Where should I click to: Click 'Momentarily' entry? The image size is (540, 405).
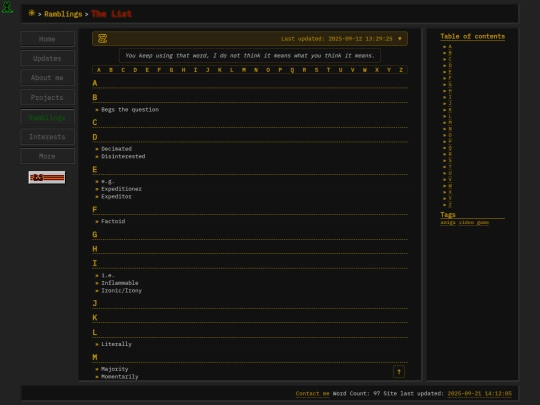tap(120, 377)
